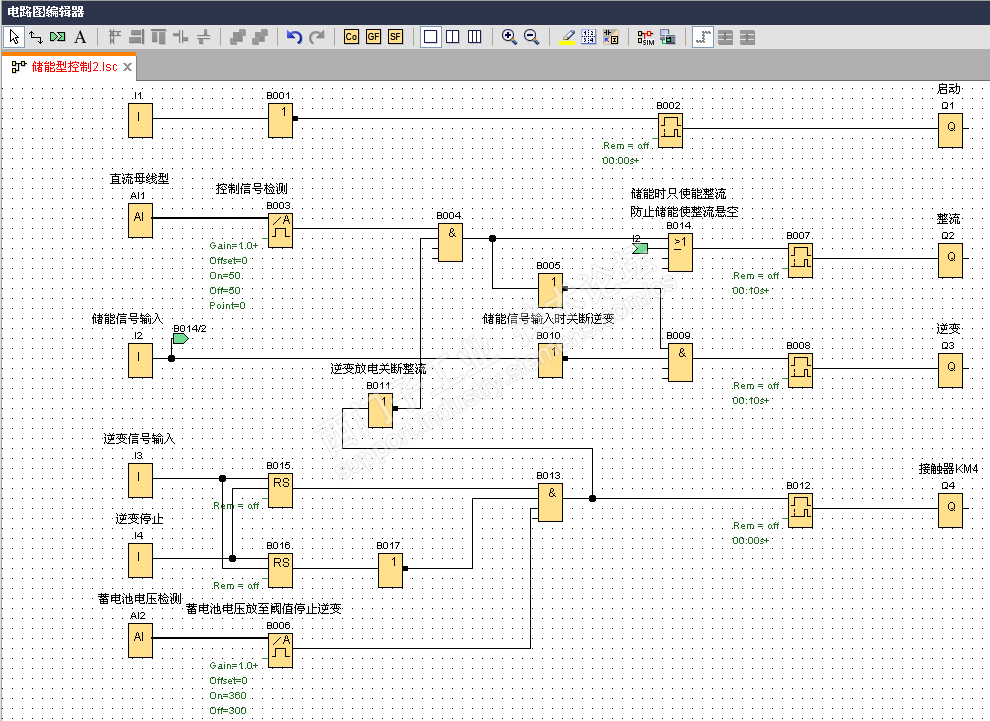This screenshot has width=990, height=721.
Task: Click the send to back icon
Action: (259, 37)
